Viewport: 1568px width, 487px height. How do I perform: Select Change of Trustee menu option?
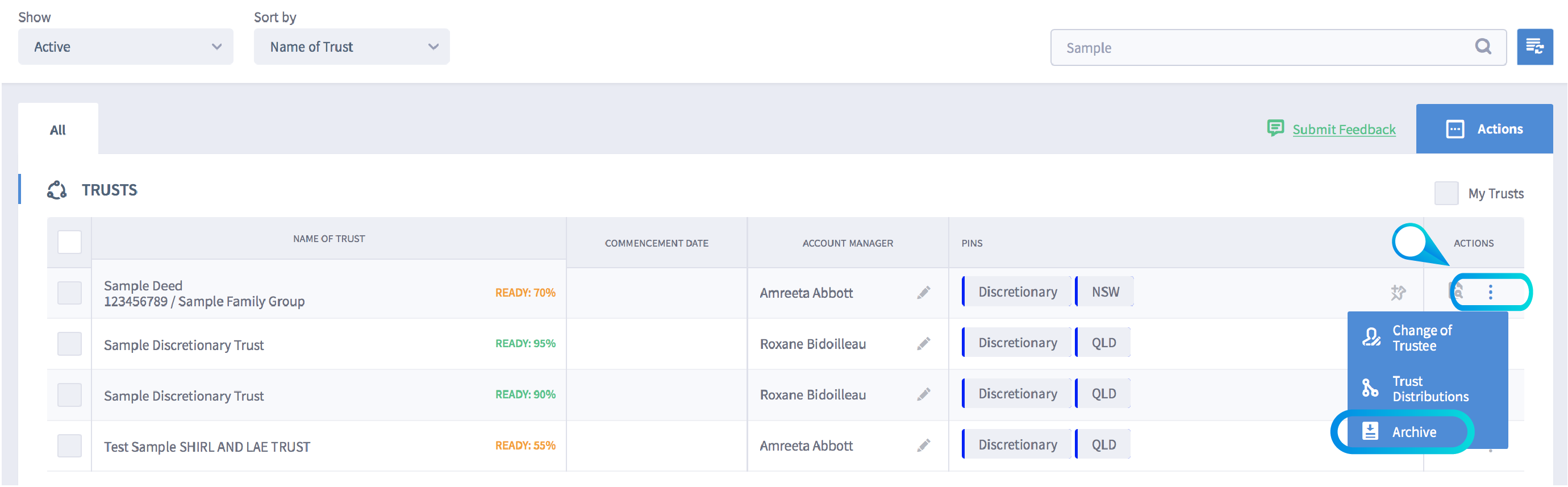pos(1422,338)
